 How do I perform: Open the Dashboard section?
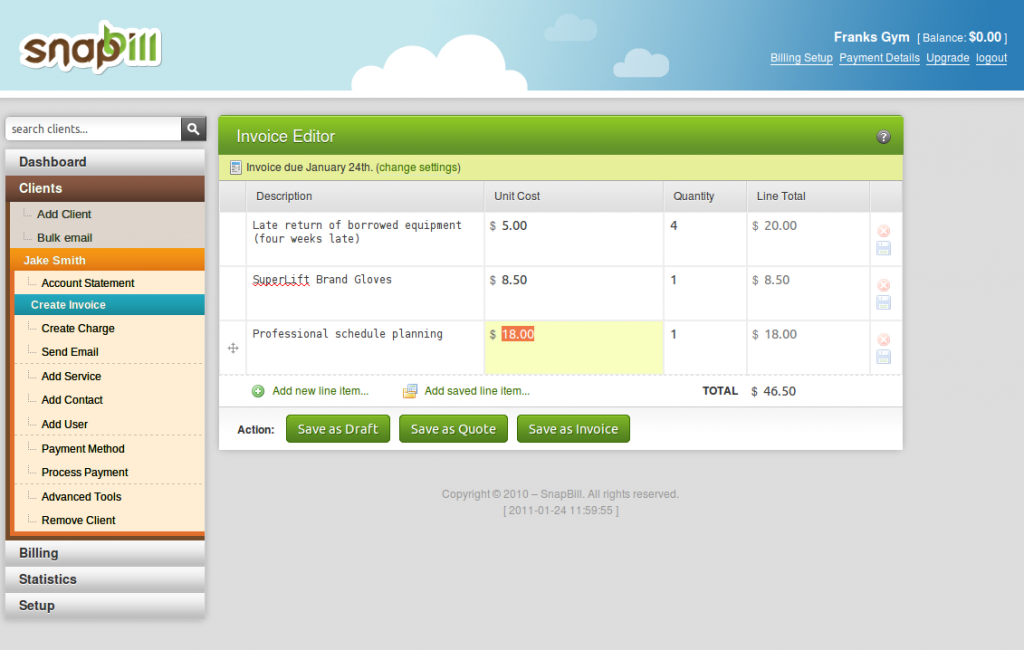click(105, 162)
